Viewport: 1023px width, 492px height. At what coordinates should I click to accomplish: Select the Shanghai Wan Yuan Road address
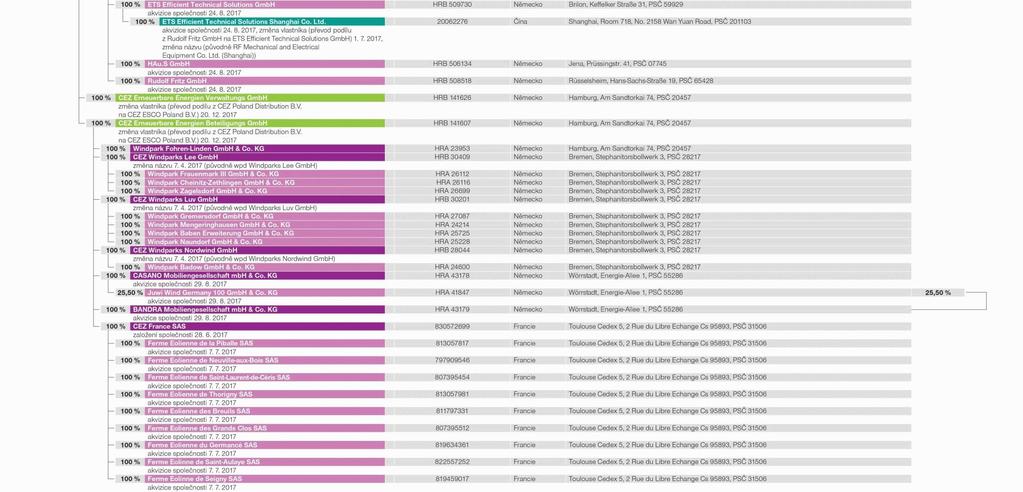660,22
